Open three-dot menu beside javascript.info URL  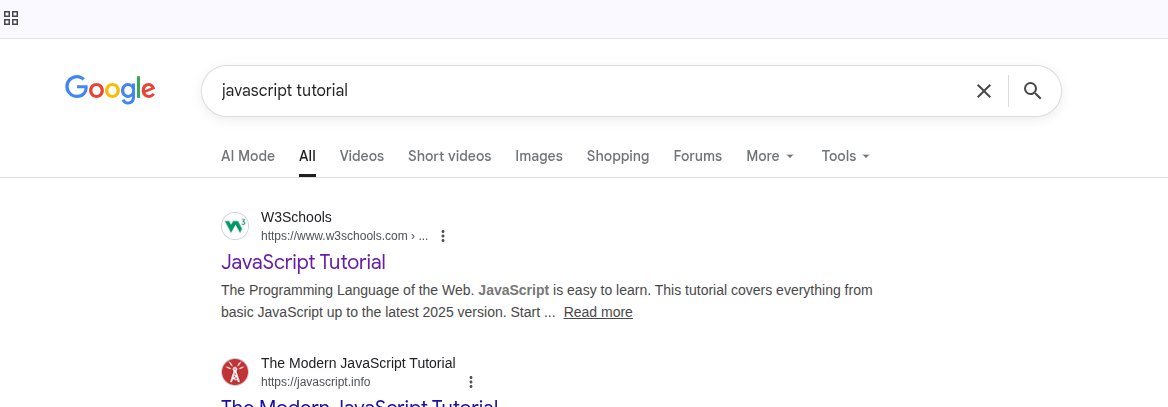coord(471,382)
